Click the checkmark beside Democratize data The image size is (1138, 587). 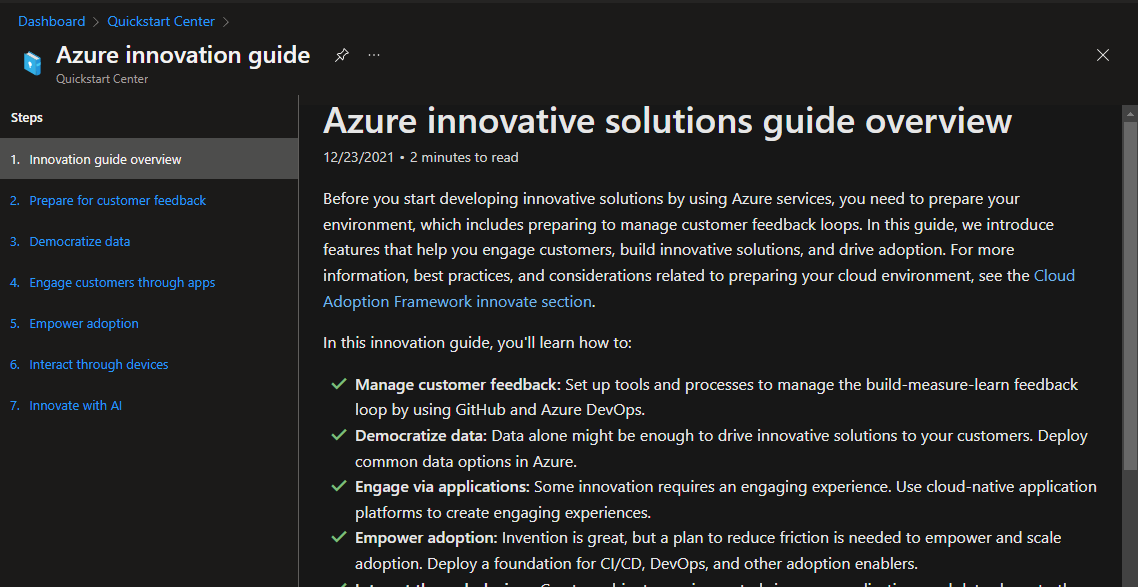click(x=338, y=436)
